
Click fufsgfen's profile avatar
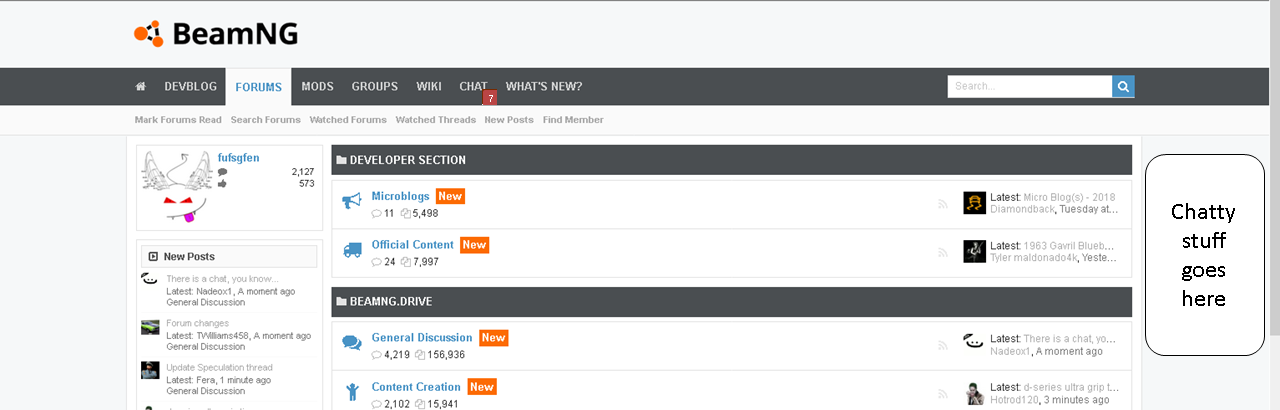[176, 188]
